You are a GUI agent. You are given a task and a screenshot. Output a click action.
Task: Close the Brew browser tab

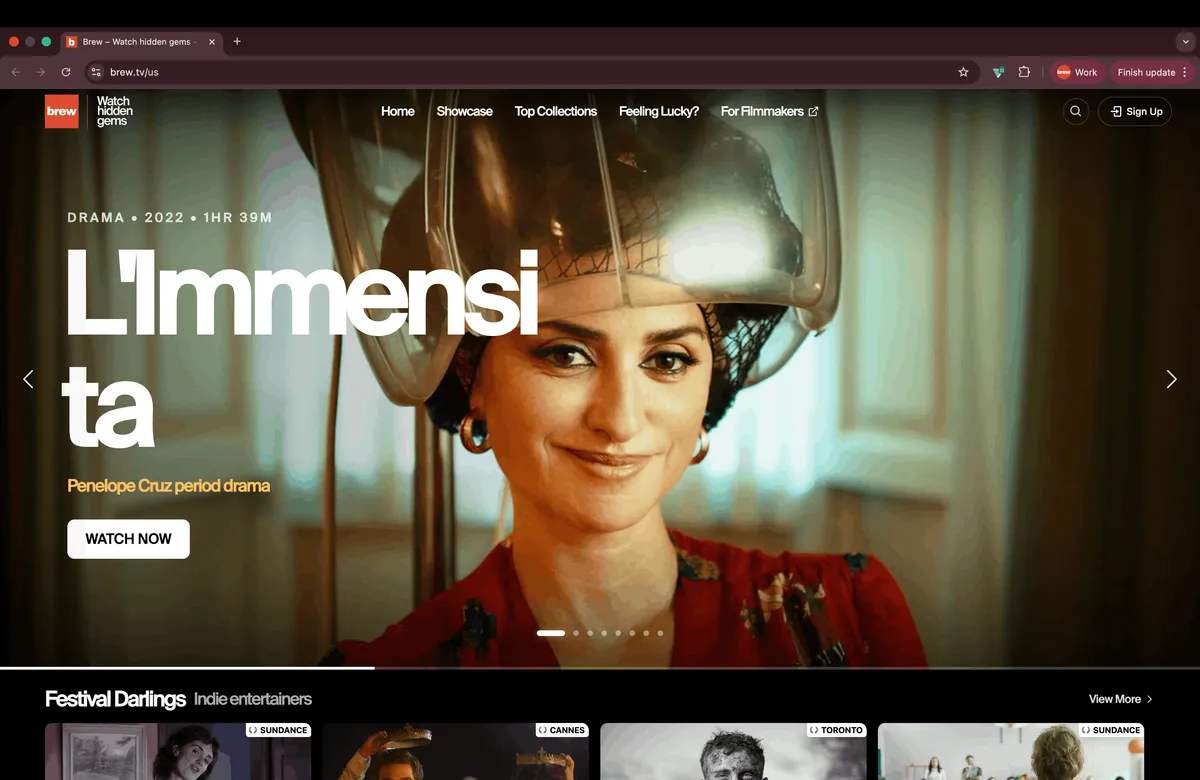212,42
